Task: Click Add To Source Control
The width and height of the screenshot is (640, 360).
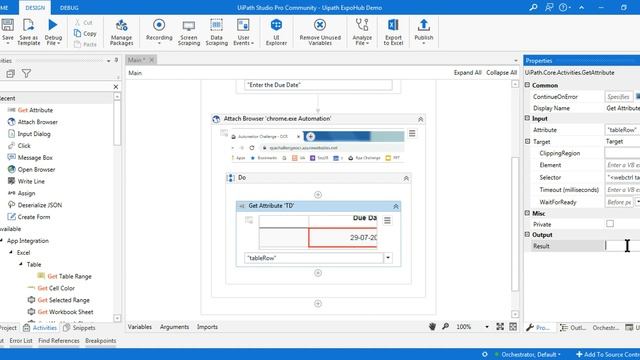Action: coord(608,354)
